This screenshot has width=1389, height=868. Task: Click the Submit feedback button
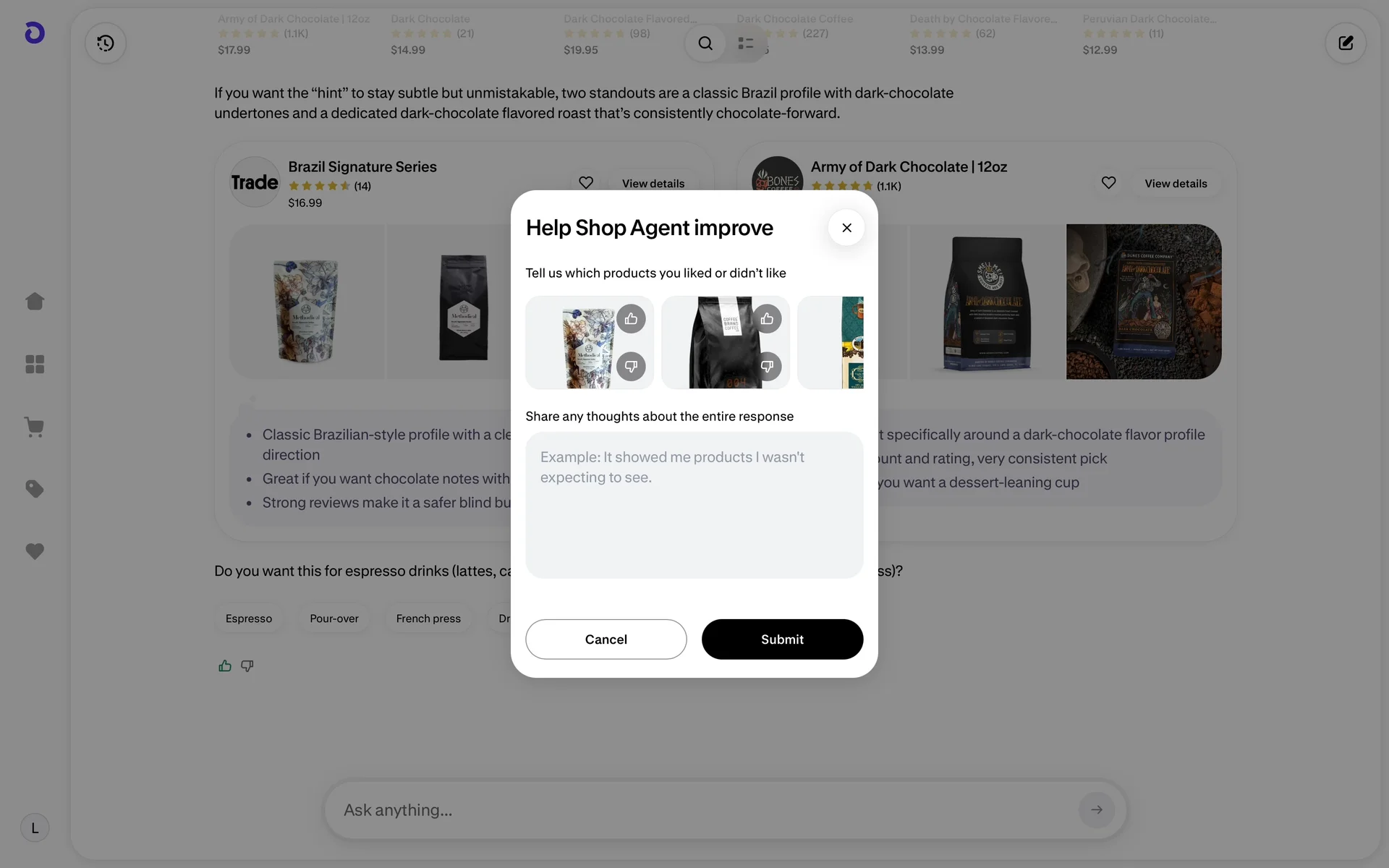782,639
